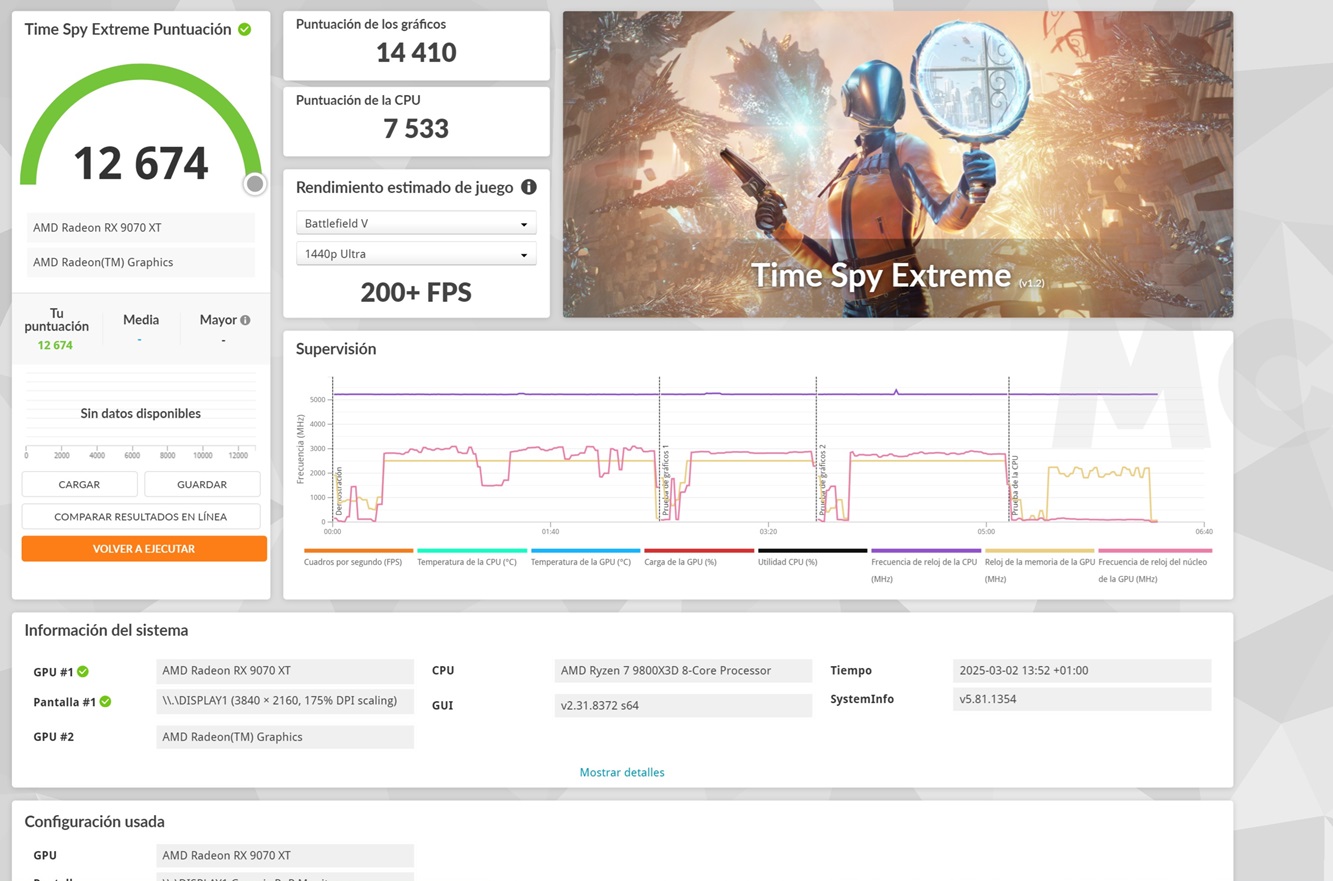Expand system info with Mostrar detalles
Image resolution: width=1333 pixels, height=881 pixels.
pyautogui.click(x=622, y=772)
